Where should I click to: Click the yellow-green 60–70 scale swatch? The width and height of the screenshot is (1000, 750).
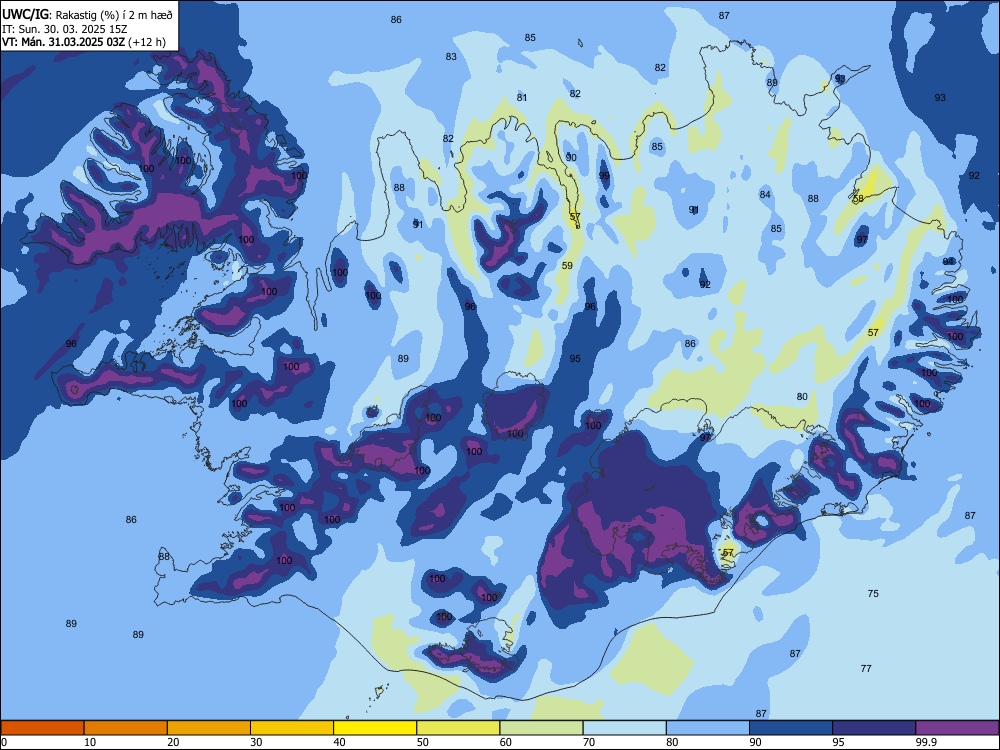[541, 728]
